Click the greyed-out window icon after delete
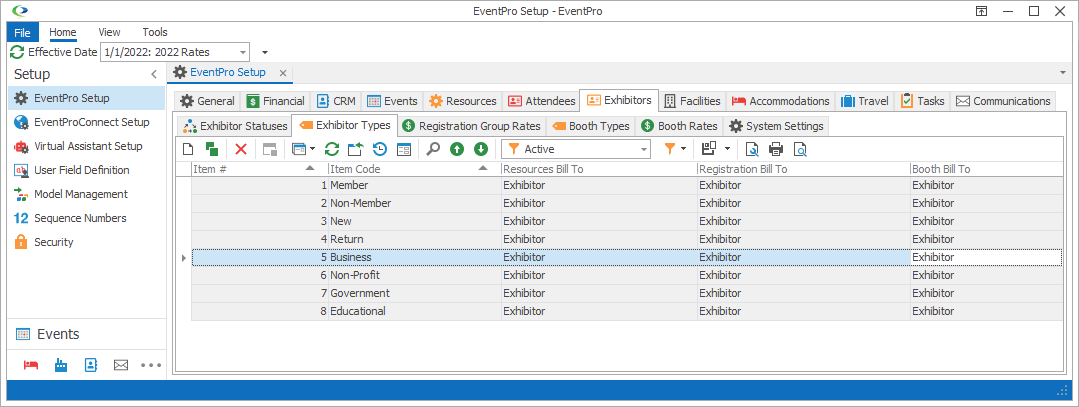 (270, 149)
